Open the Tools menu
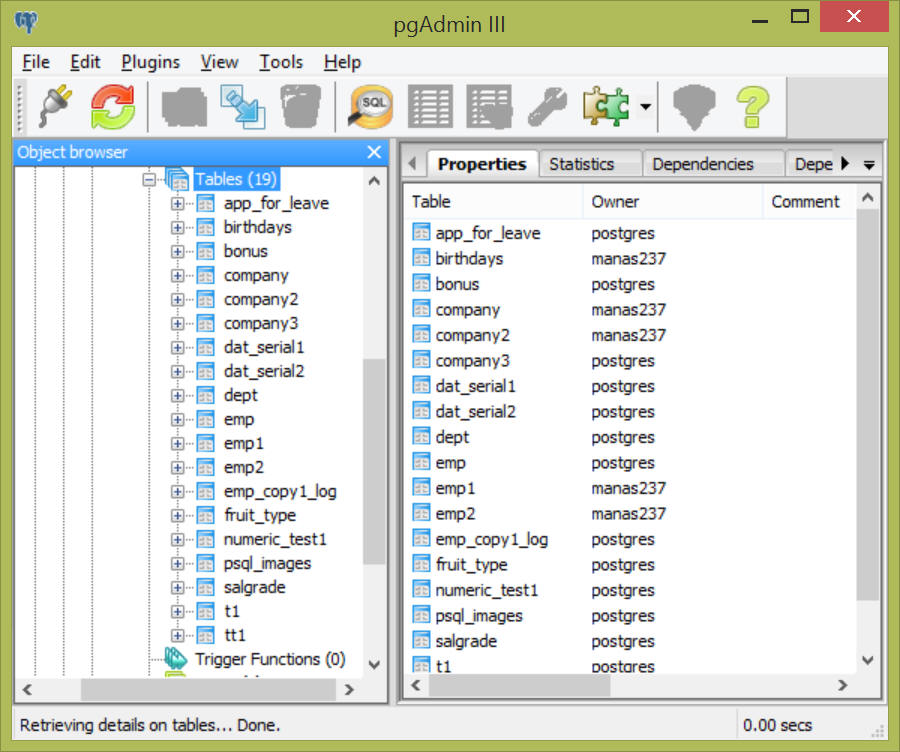This screenshot has width=900, height=752. tap(281, 62)
